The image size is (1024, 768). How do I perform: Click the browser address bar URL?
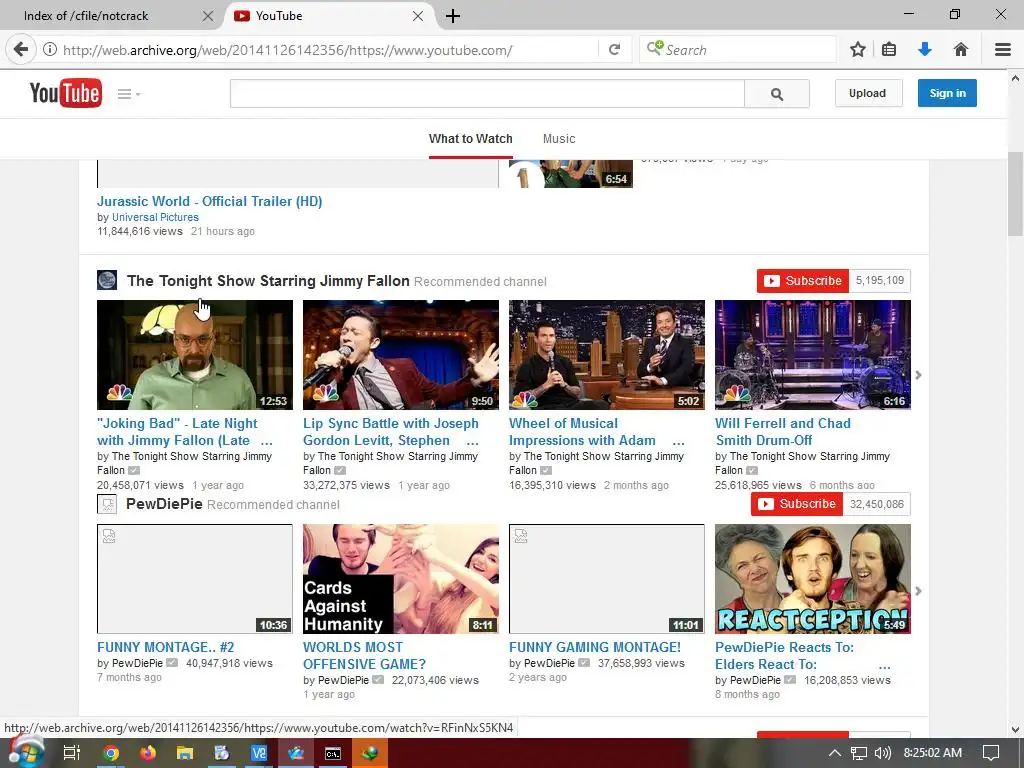click(287, 50)
